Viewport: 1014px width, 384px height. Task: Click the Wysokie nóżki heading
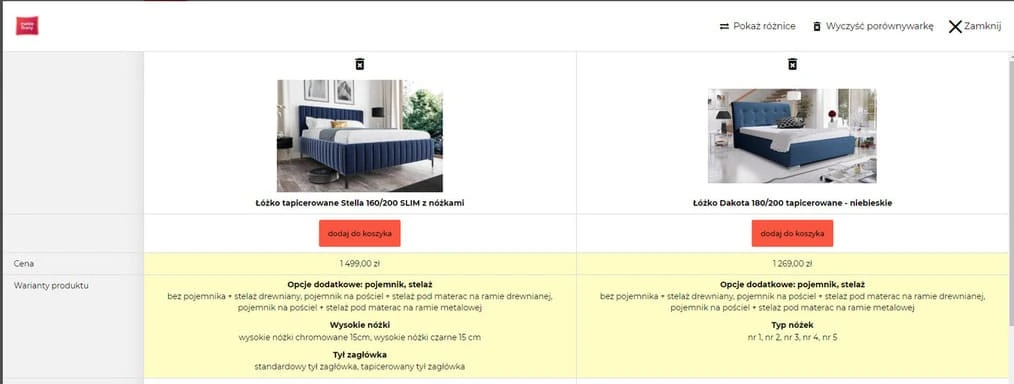pyautogui.click(x=360, y=325)
